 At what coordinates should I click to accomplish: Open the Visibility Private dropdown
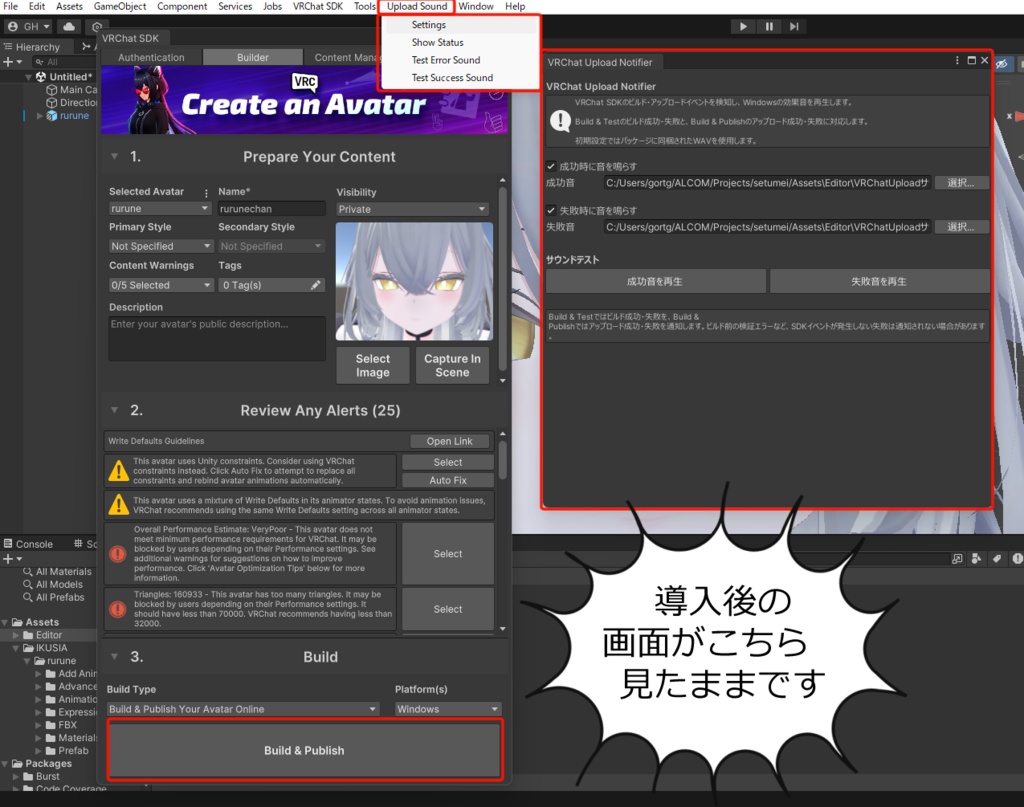412,209
